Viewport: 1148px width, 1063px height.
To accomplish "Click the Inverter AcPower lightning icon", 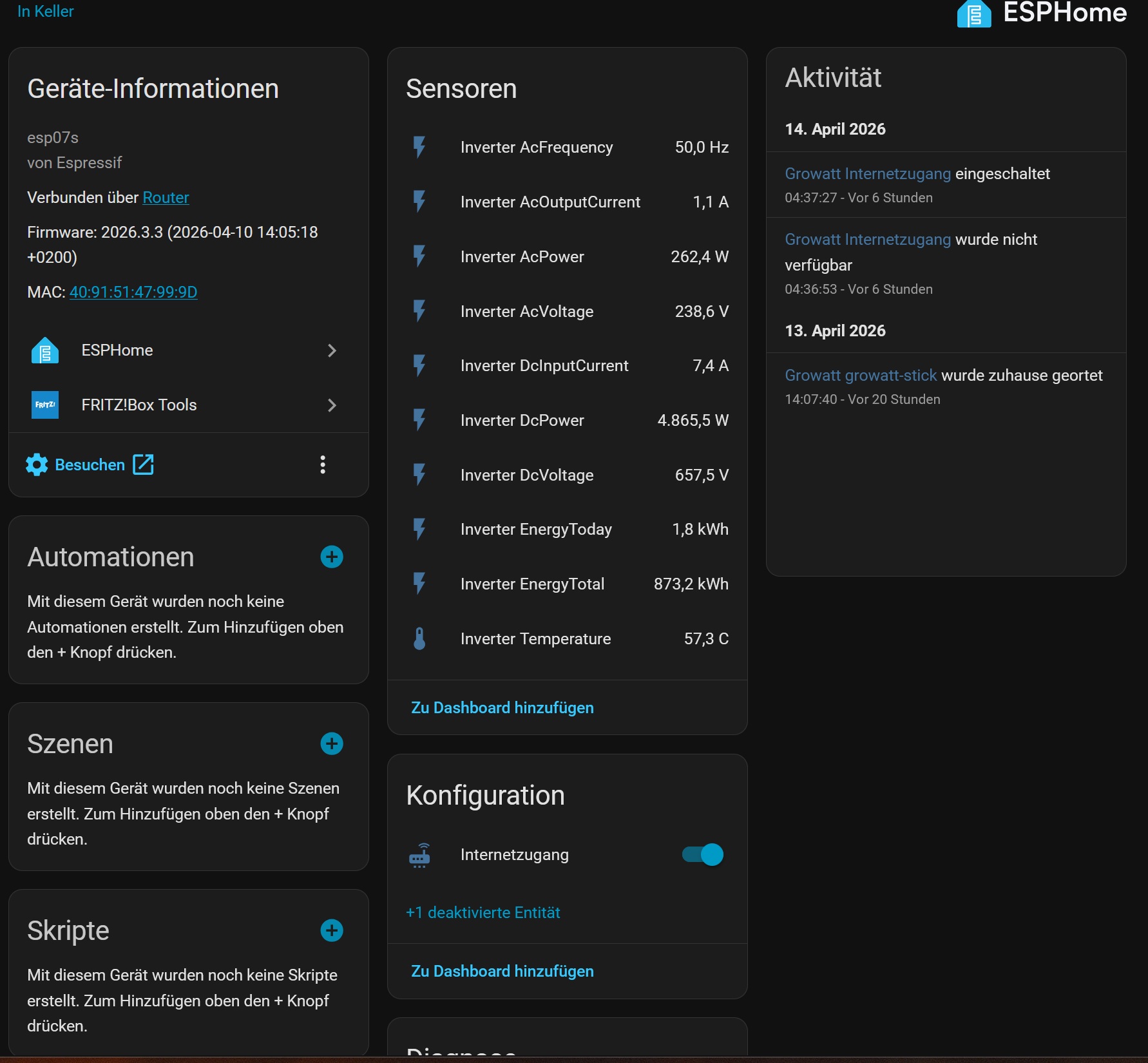I will (x=419, y=256).
